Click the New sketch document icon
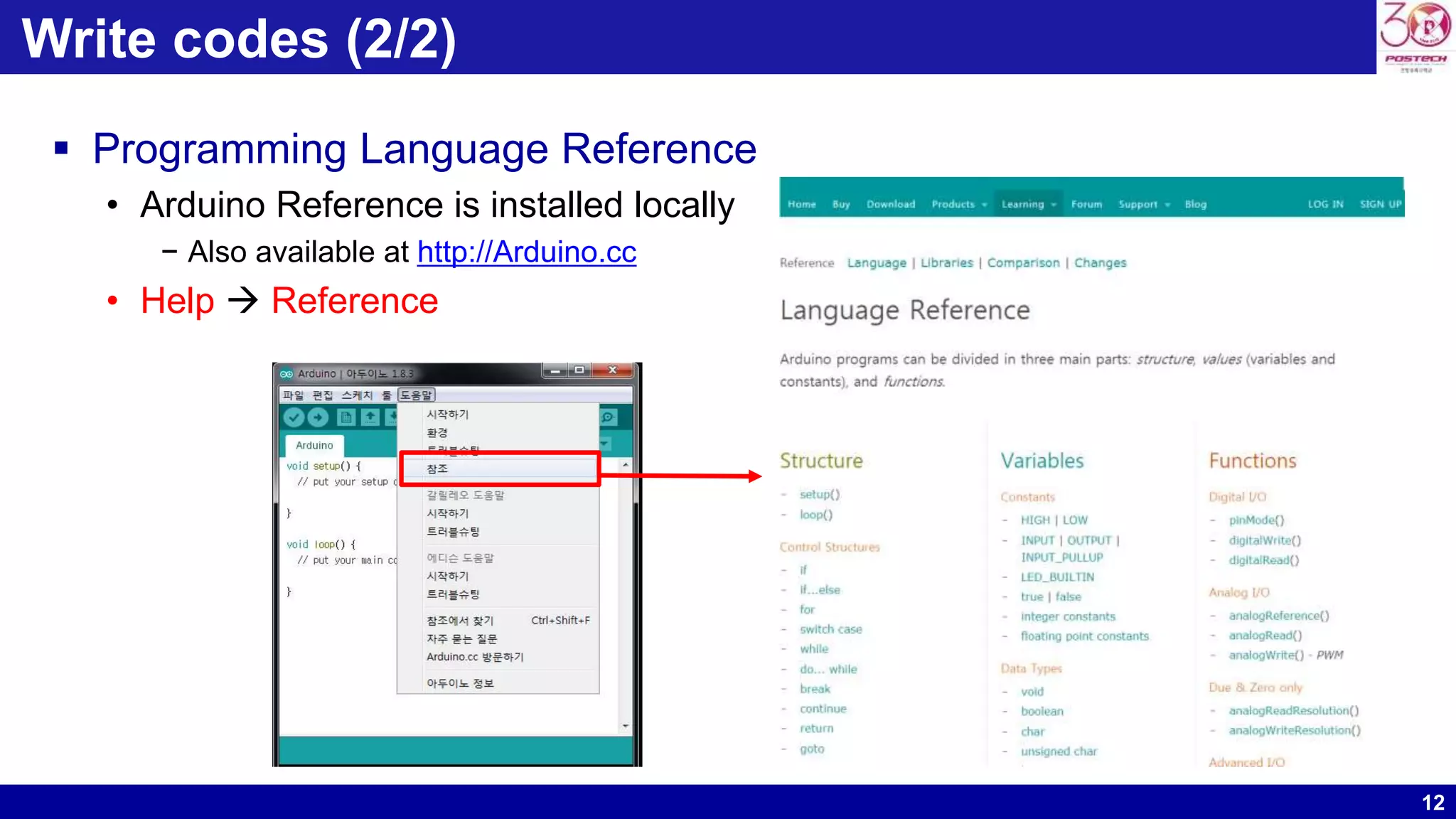 [x=346, y=417]
